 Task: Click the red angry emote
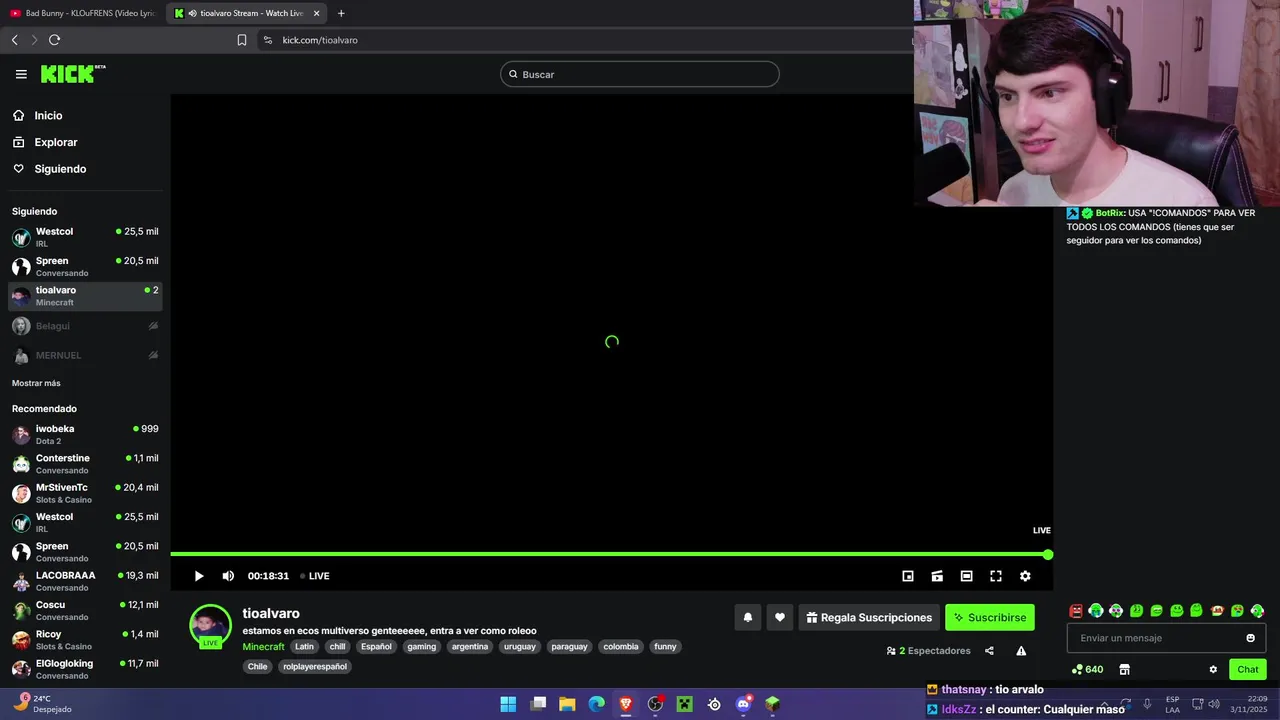tap(1076, 611)
